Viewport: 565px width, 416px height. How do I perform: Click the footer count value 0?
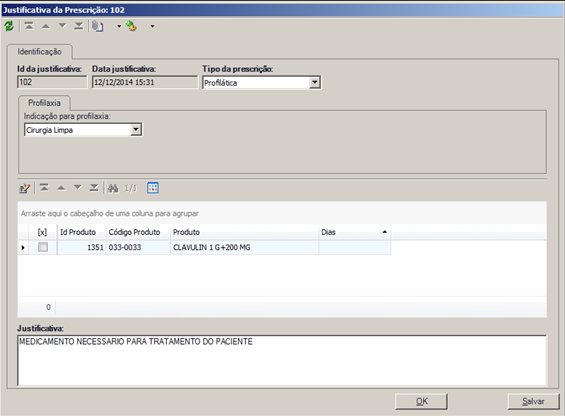pyautogui.click(x=48, y=307)
